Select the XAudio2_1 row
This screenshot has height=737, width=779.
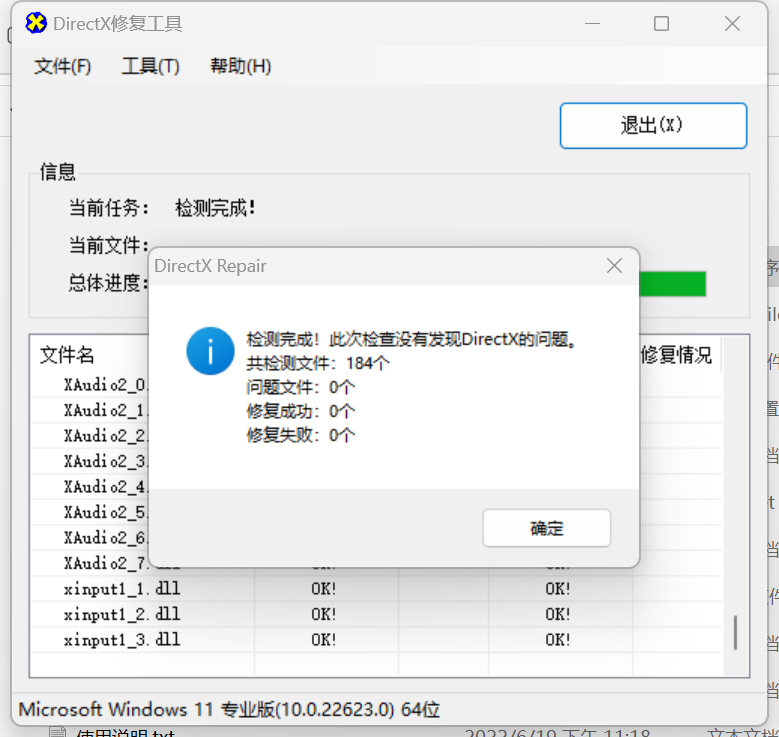90,410
